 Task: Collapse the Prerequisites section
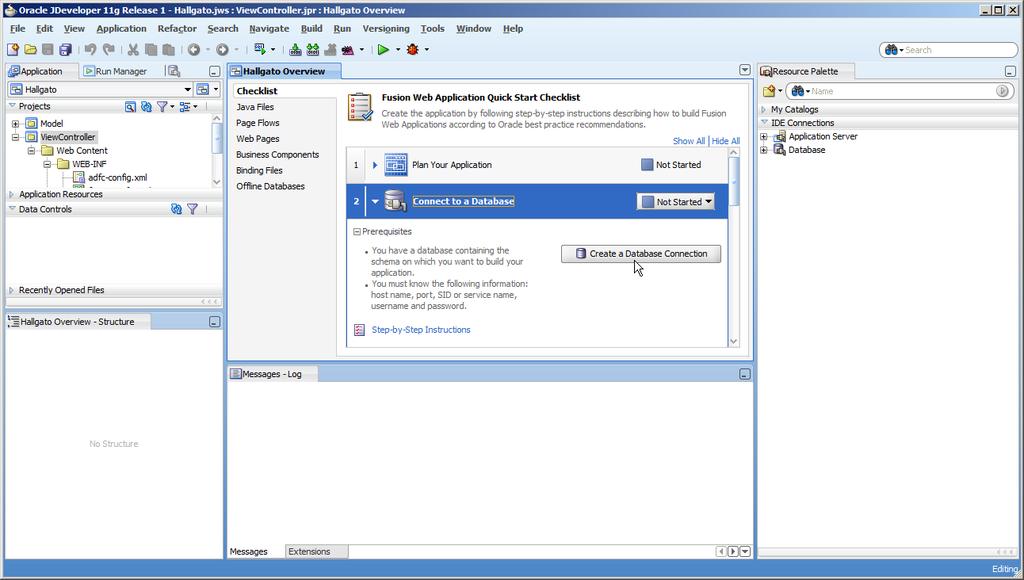357,232
